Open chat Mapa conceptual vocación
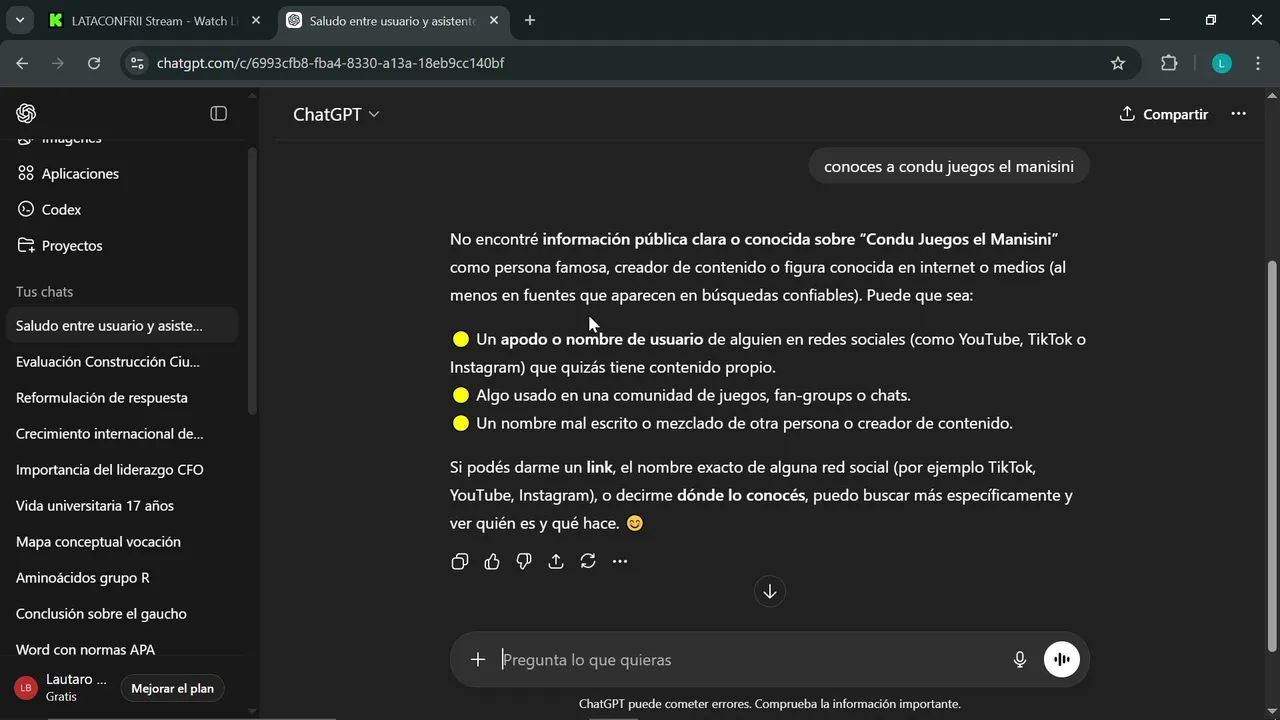The height and width of the screenshot is (720, 1280). point(122,541)
